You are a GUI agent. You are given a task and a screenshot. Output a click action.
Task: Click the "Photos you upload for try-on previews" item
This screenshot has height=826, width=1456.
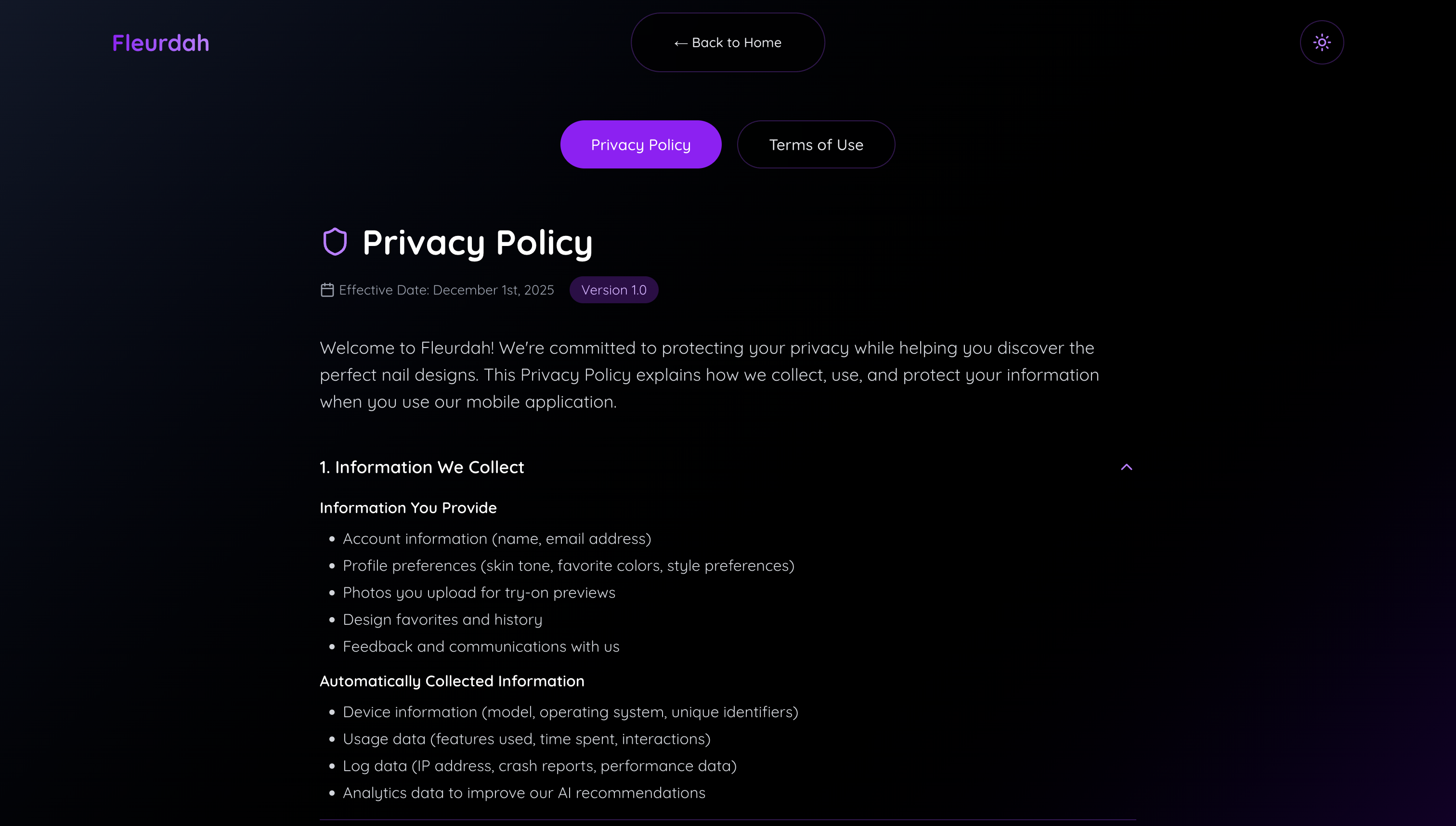[x=479, y=592]
